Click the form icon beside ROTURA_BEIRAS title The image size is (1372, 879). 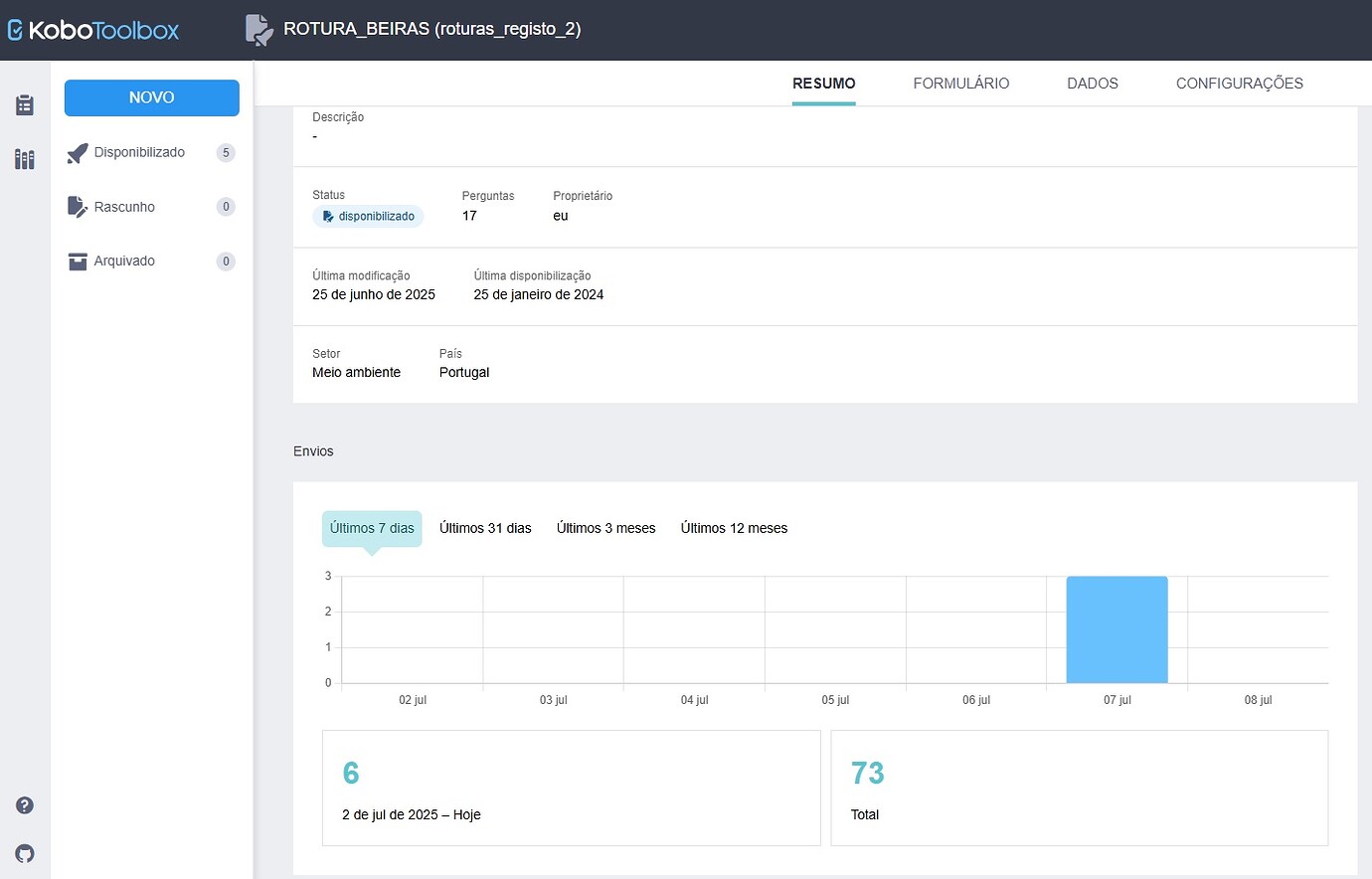pyautogui.click(x=257, y=30)
